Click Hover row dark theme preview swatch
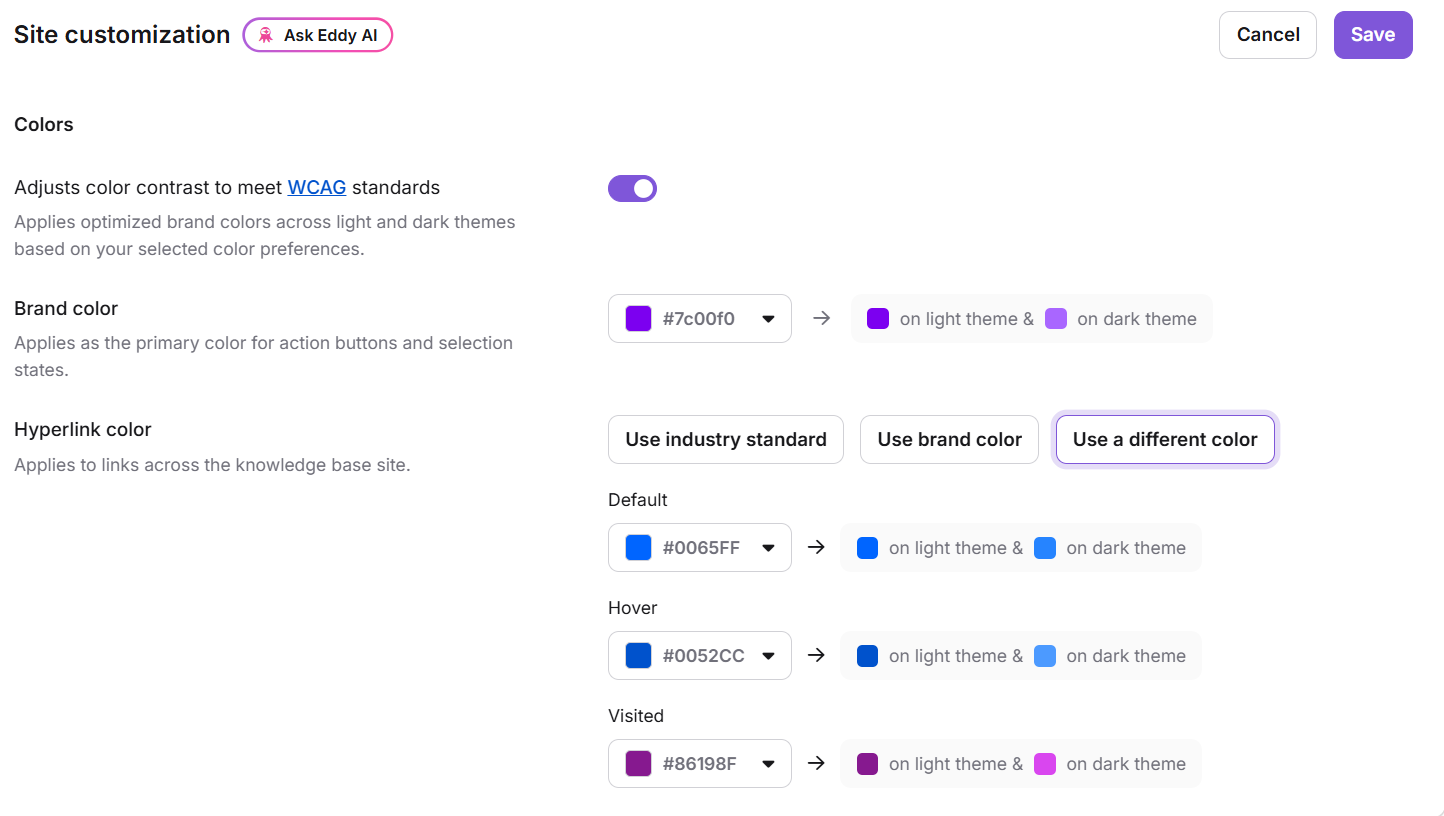 coord(1045,656)
